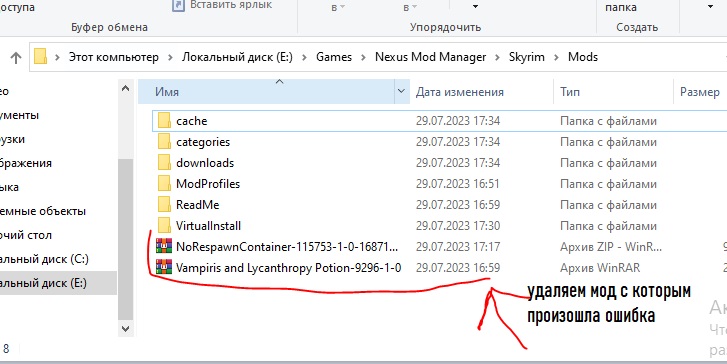This screenshot has width=727, height=364.
Task: Sort by Тип column header
Action: (x=569, y=92)
